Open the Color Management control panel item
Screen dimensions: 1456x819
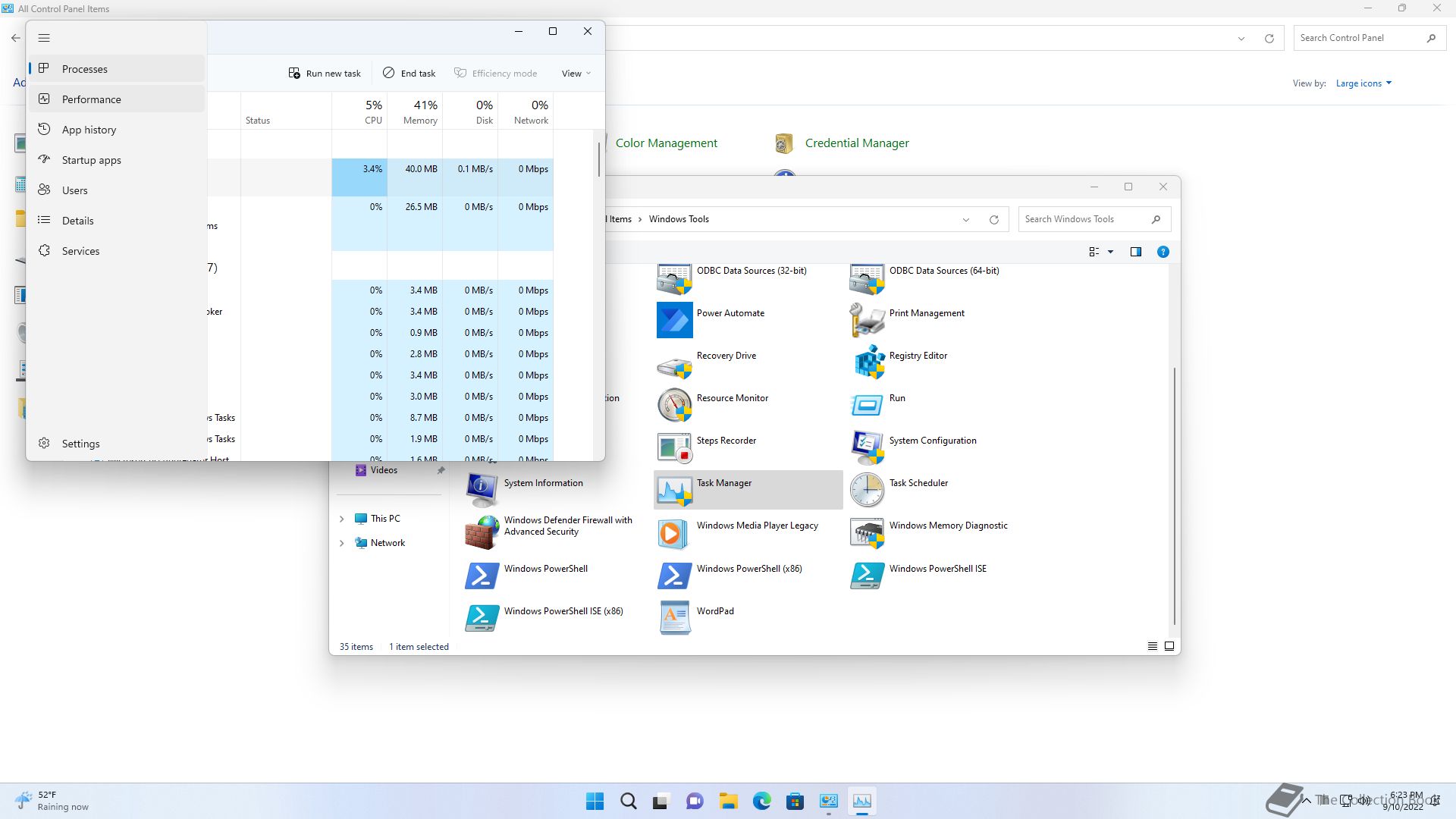[666, 143]
